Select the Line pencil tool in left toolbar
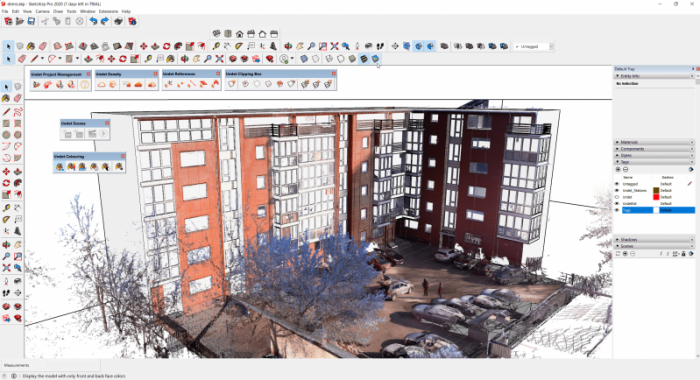This screenshot has width=700, height=380. (6, 112)
